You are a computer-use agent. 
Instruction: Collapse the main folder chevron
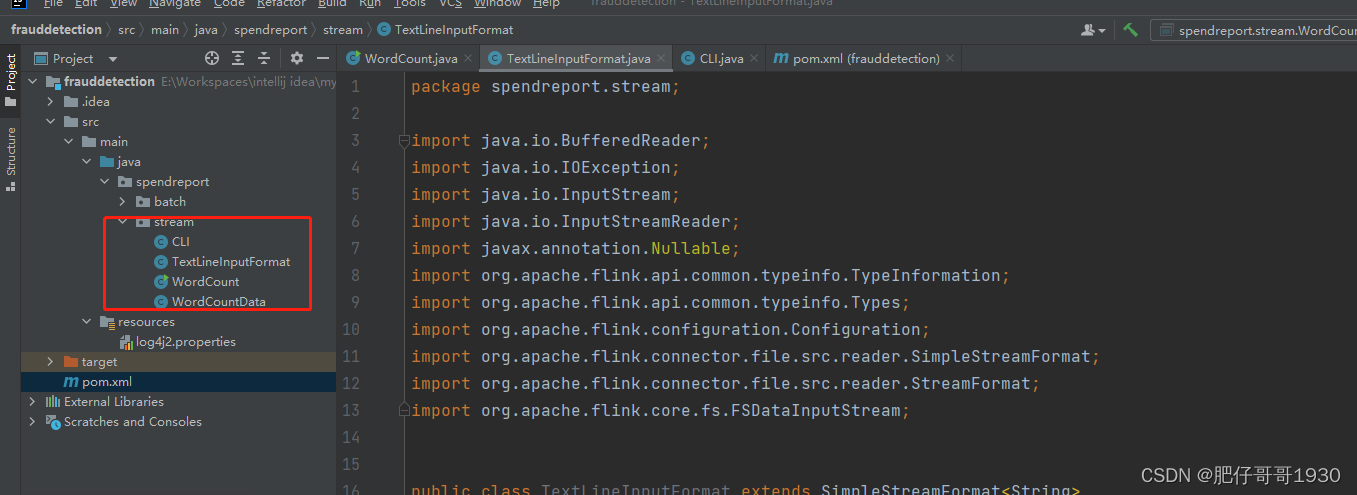(69, 141)
